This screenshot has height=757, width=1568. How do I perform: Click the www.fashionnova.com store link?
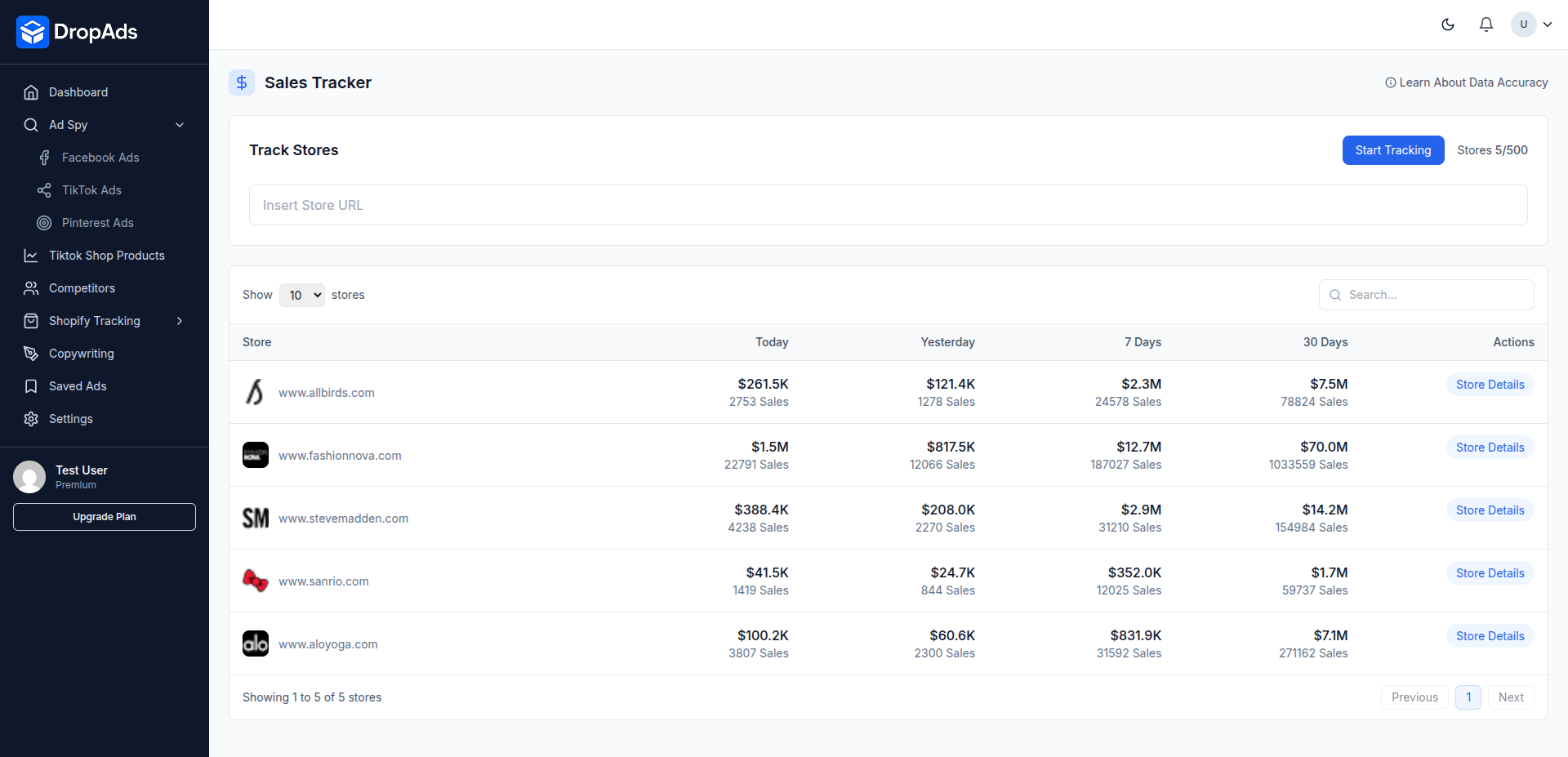click(x=340, y=456)
